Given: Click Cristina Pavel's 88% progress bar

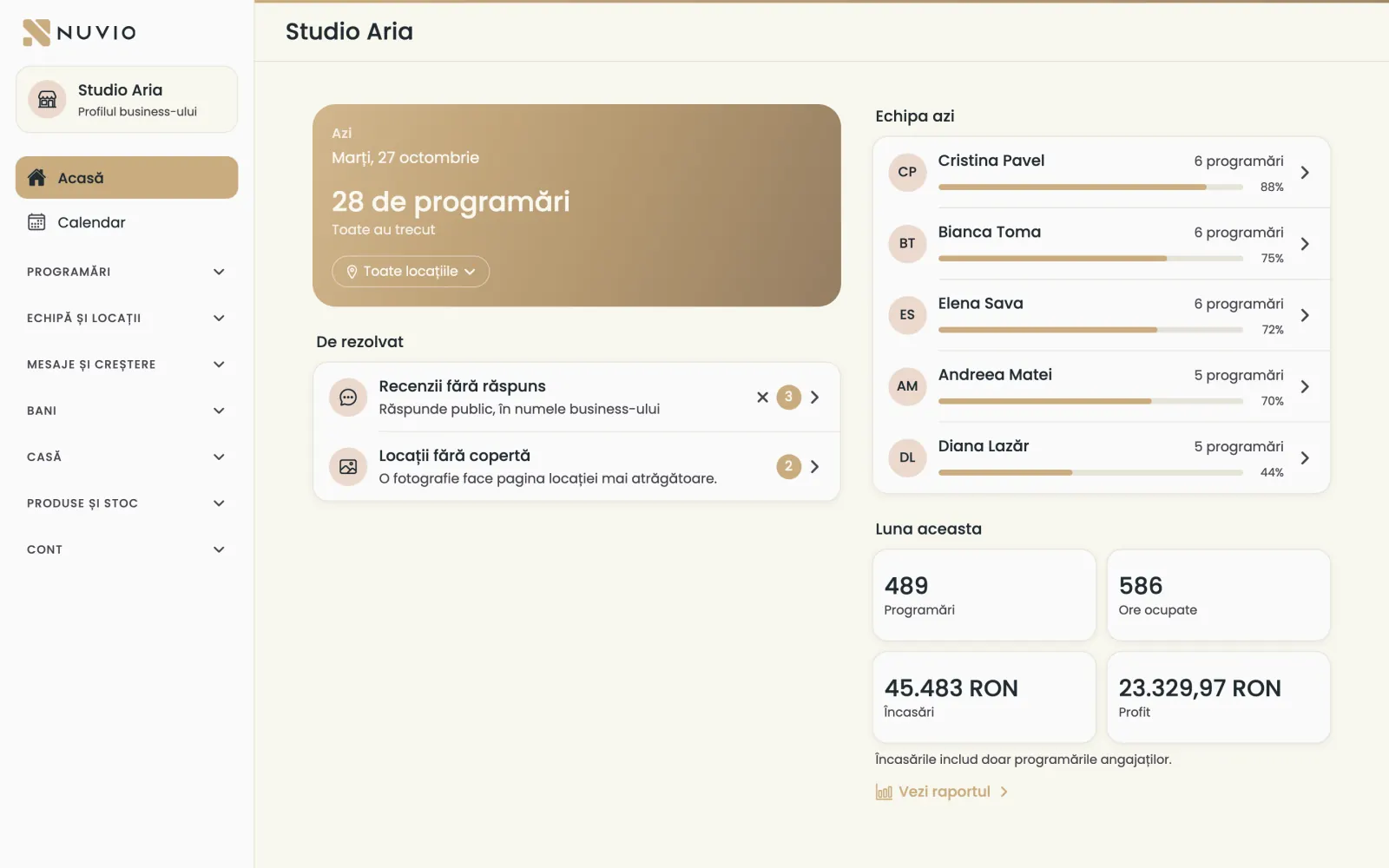Looking at the screenshot, I should pos(1090,187).
